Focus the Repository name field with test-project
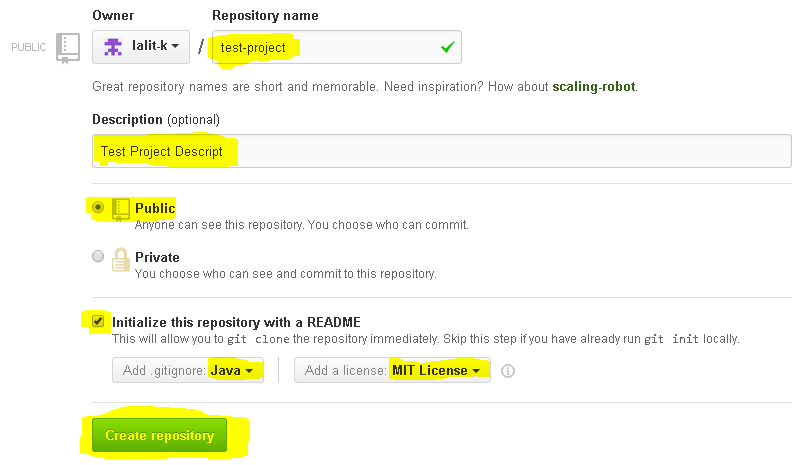The image size is (808, 465). [336, 47]
